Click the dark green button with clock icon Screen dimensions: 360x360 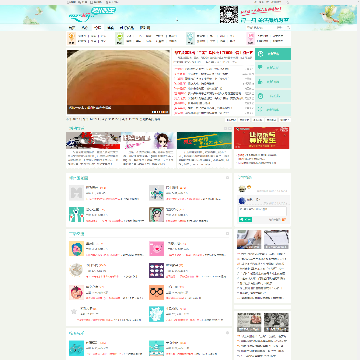coord(273,54)
